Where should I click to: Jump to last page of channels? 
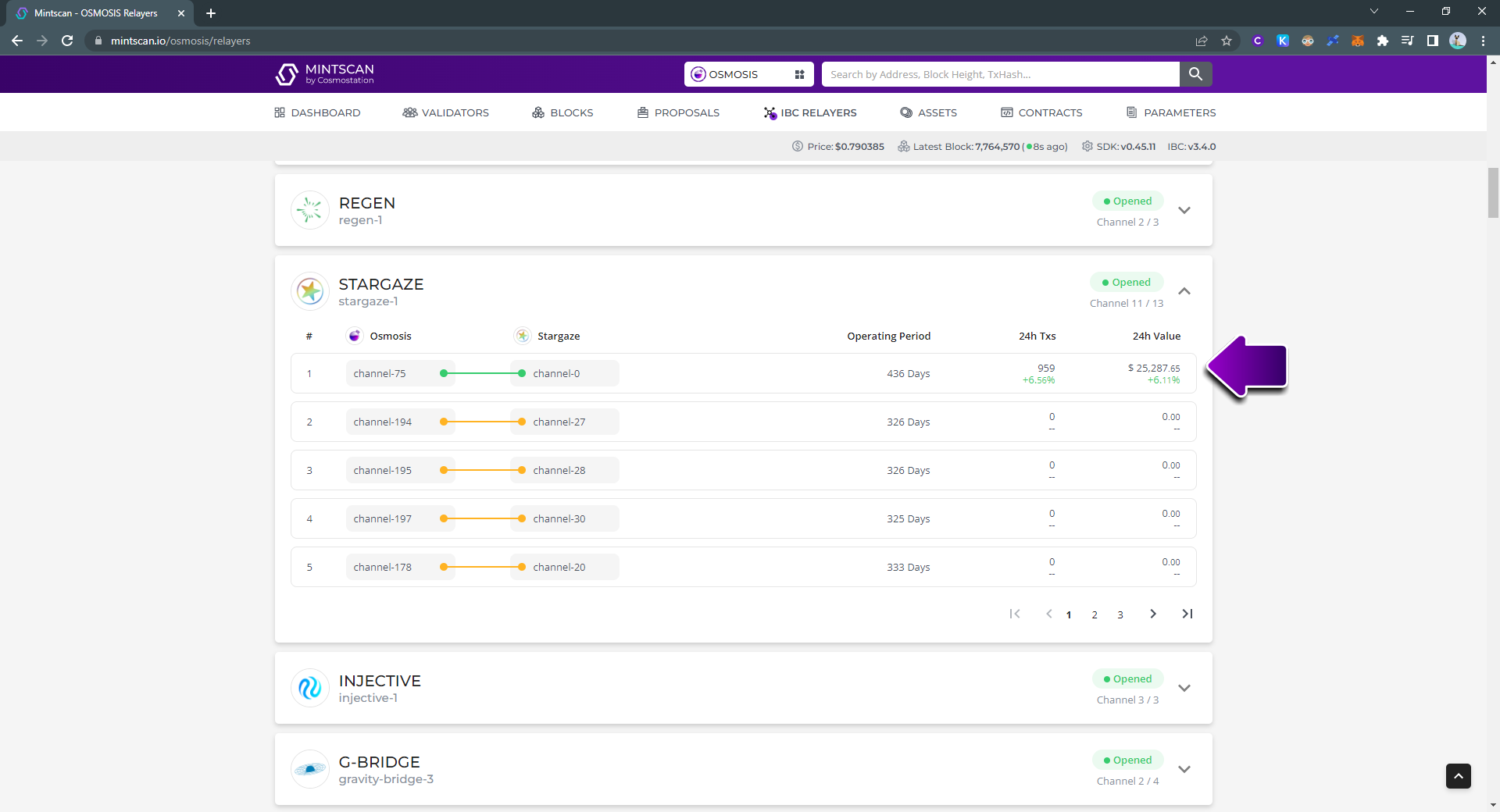[1187, 614]
